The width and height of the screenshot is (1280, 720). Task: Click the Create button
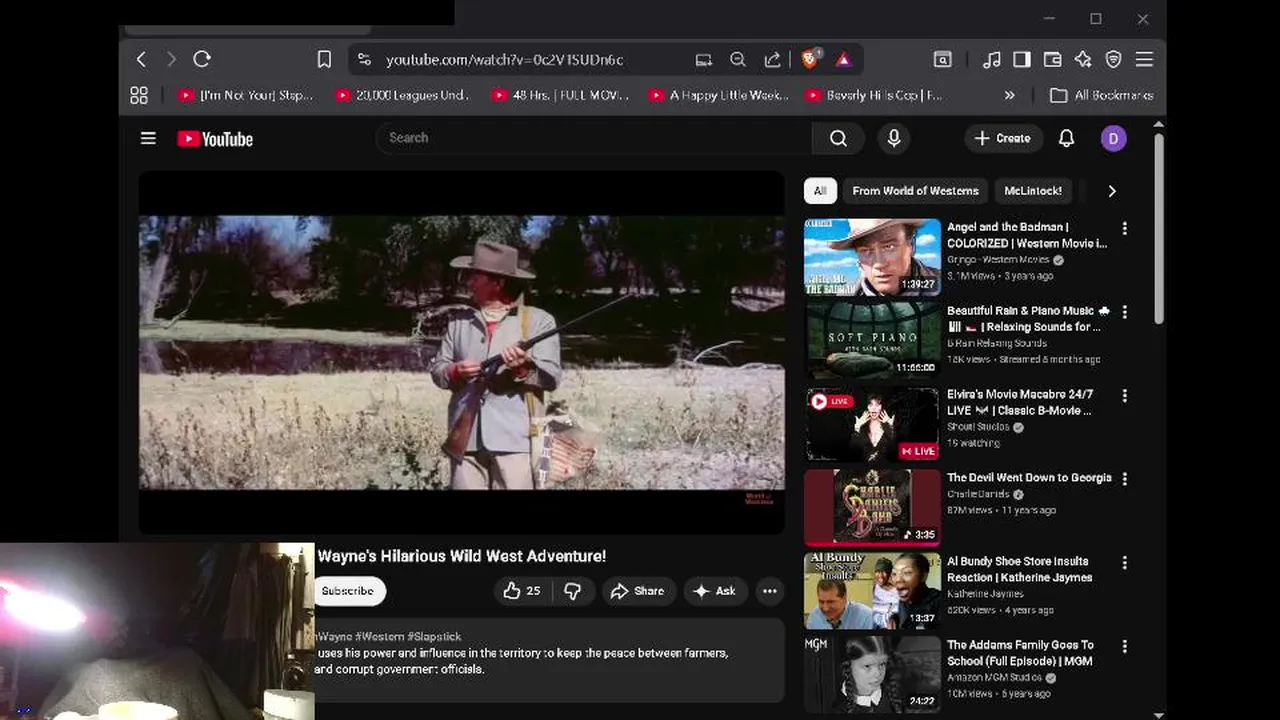click(x=1003, y=138)
